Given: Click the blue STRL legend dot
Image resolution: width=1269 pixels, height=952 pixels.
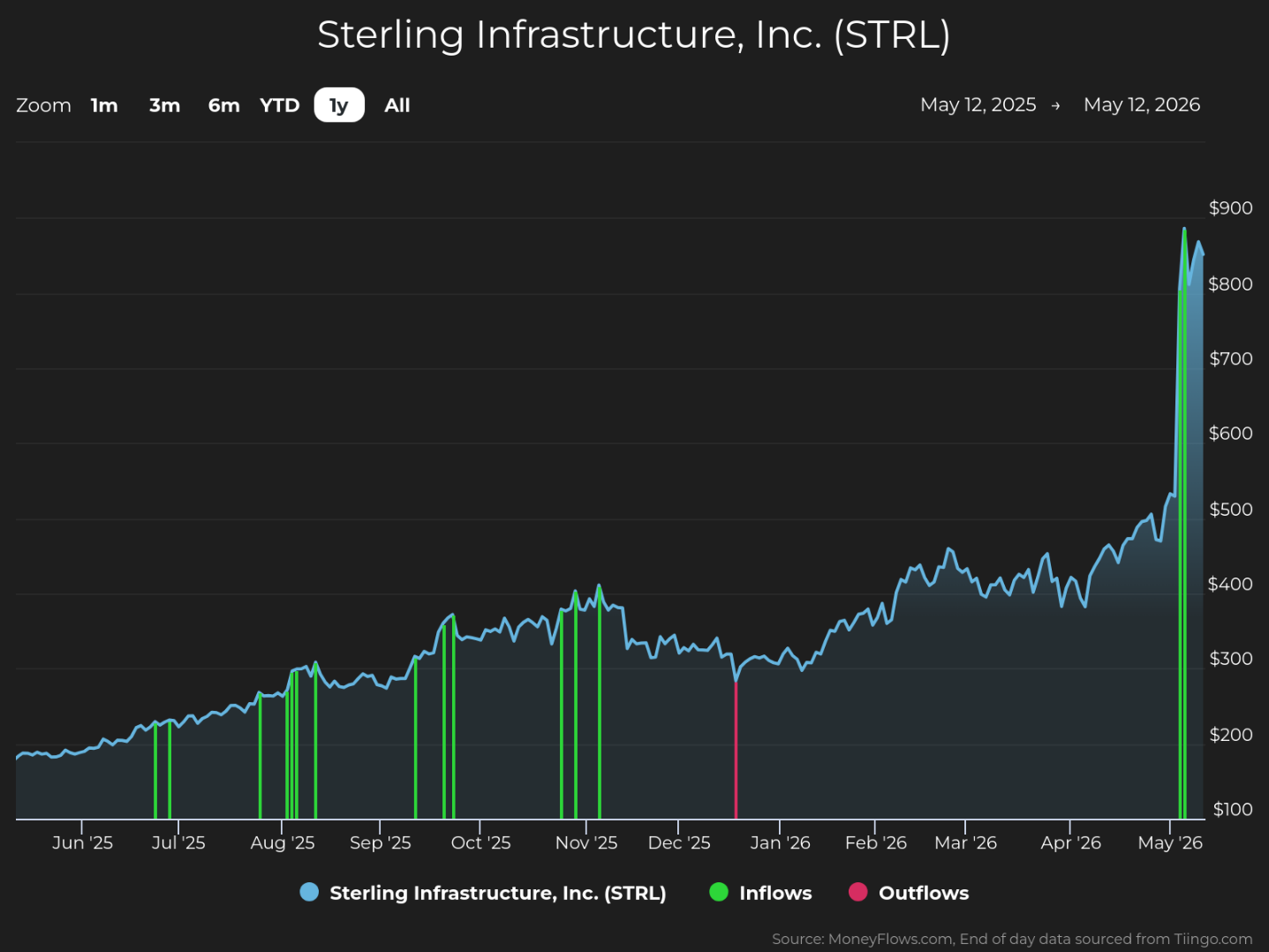Looking at the screenshot, I should [309, 892].
